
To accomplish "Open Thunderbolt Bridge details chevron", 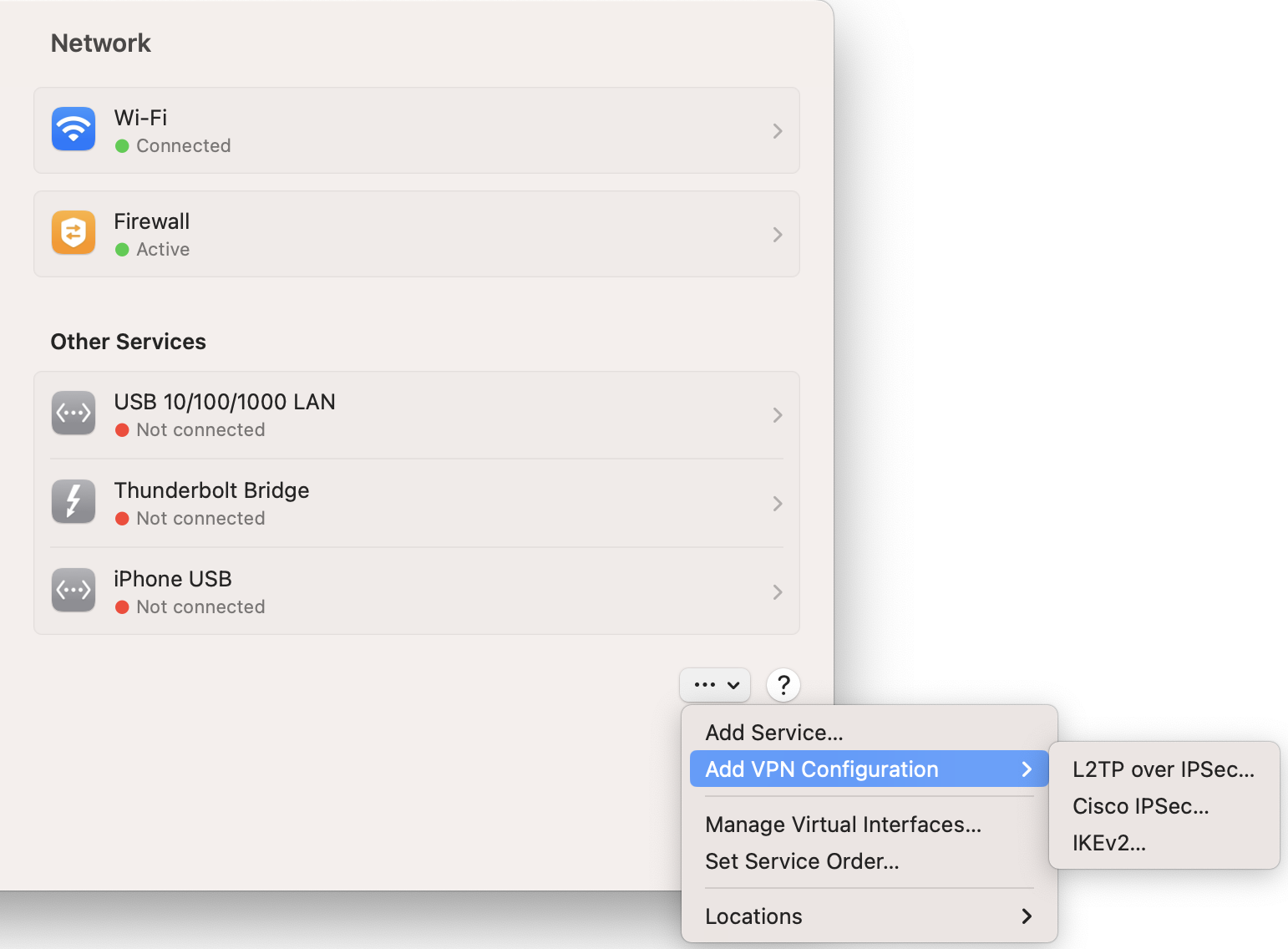I will [x=778, y=504].
